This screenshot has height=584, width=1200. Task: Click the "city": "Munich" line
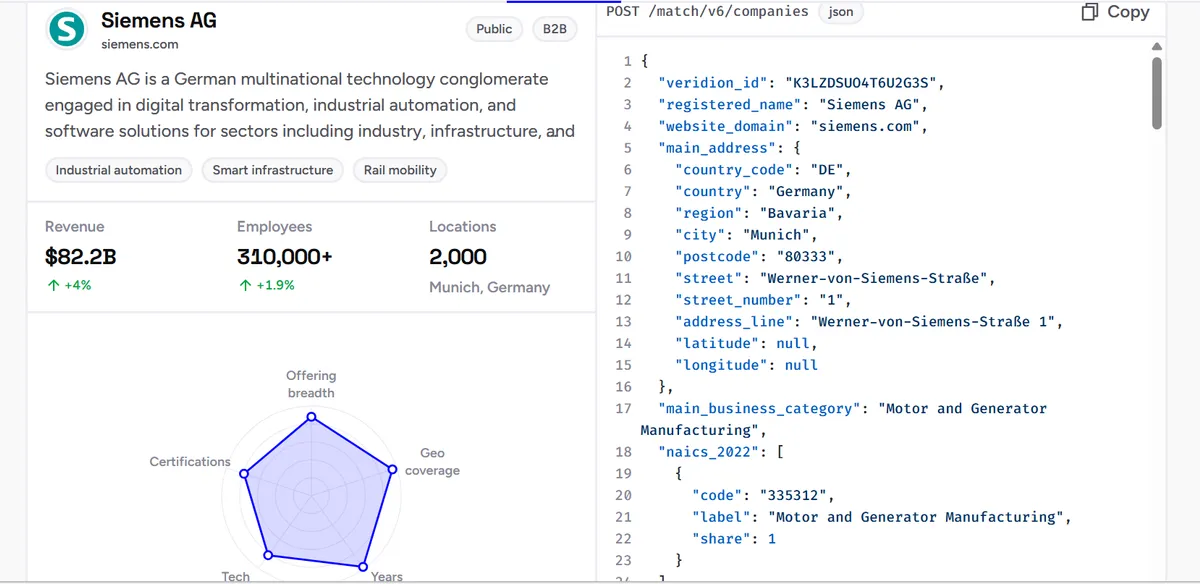746,235
